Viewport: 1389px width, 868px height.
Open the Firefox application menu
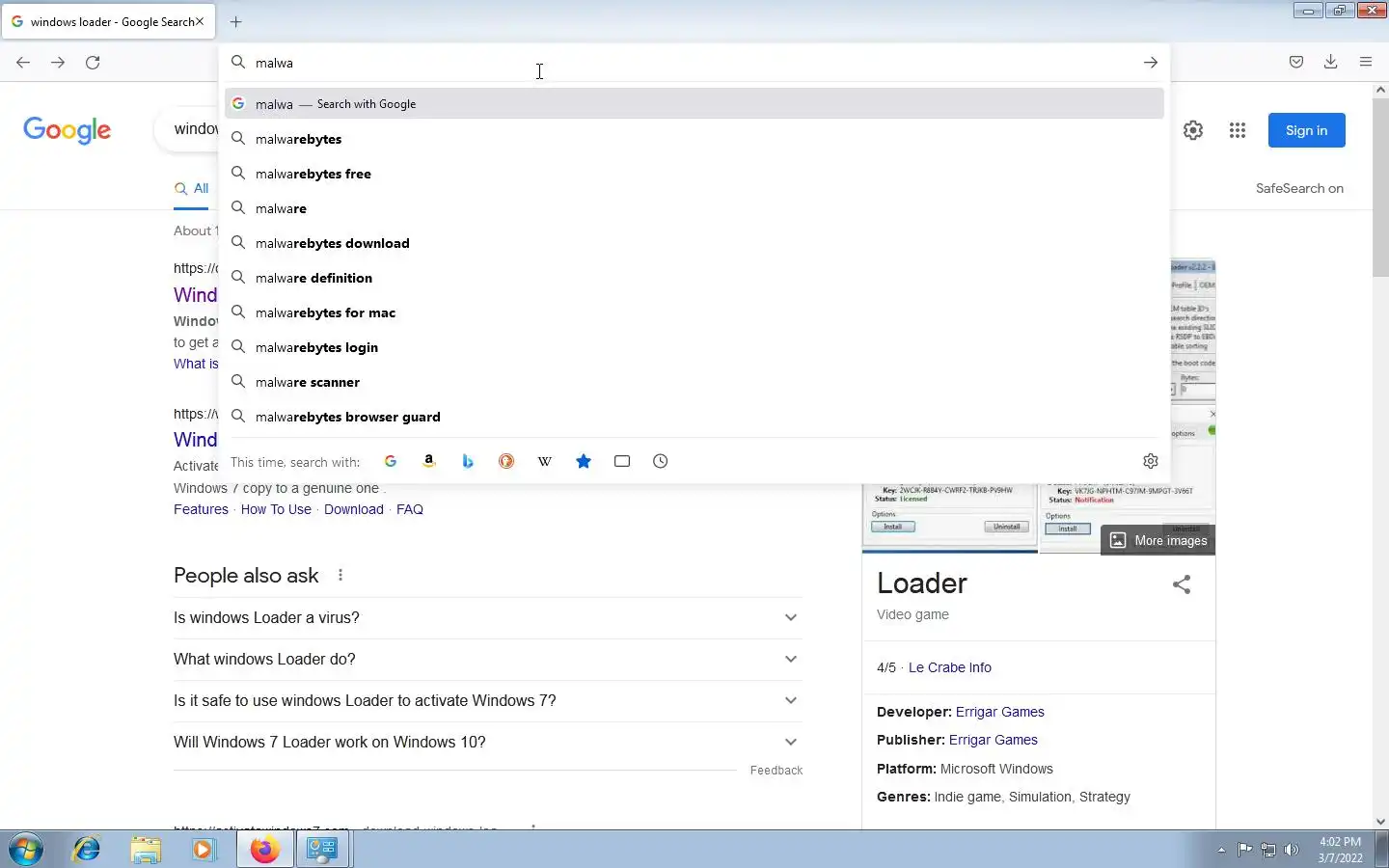point(1366,62)
